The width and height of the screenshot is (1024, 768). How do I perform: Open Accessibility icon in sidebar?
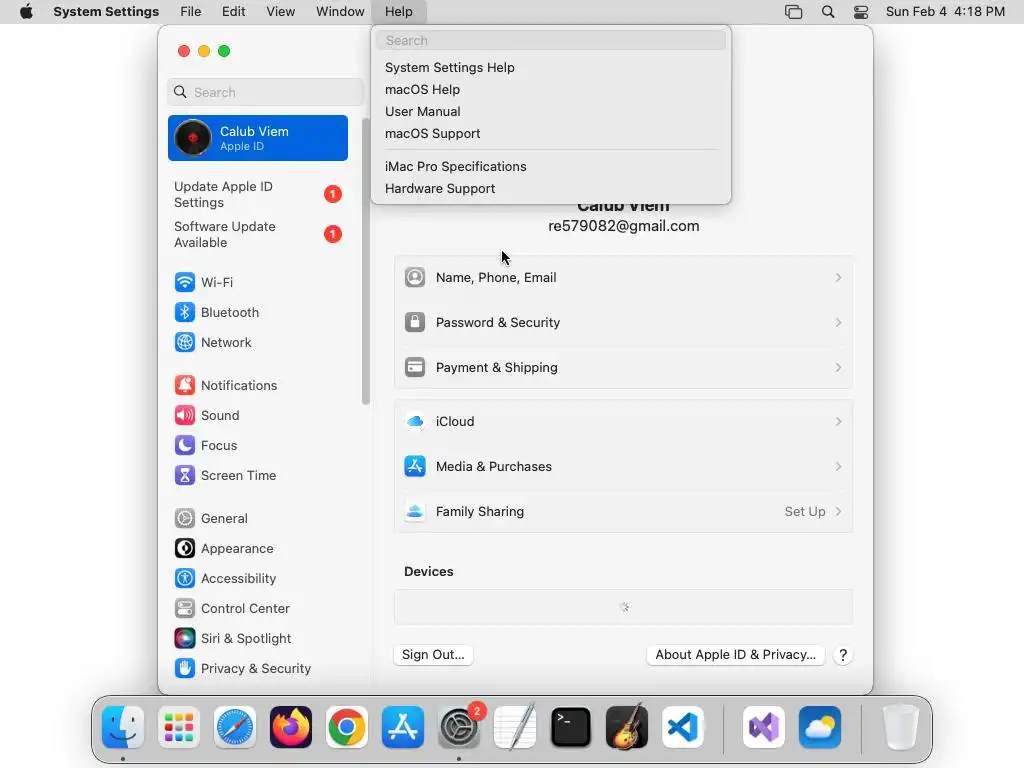[x=185, y=579]
